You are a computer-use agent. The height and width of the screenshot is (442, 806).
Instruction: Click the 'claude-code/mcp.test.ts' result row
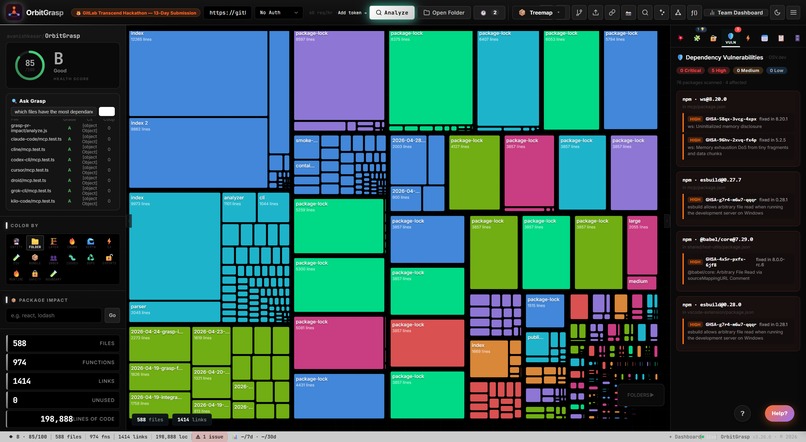tap(62, 139)
